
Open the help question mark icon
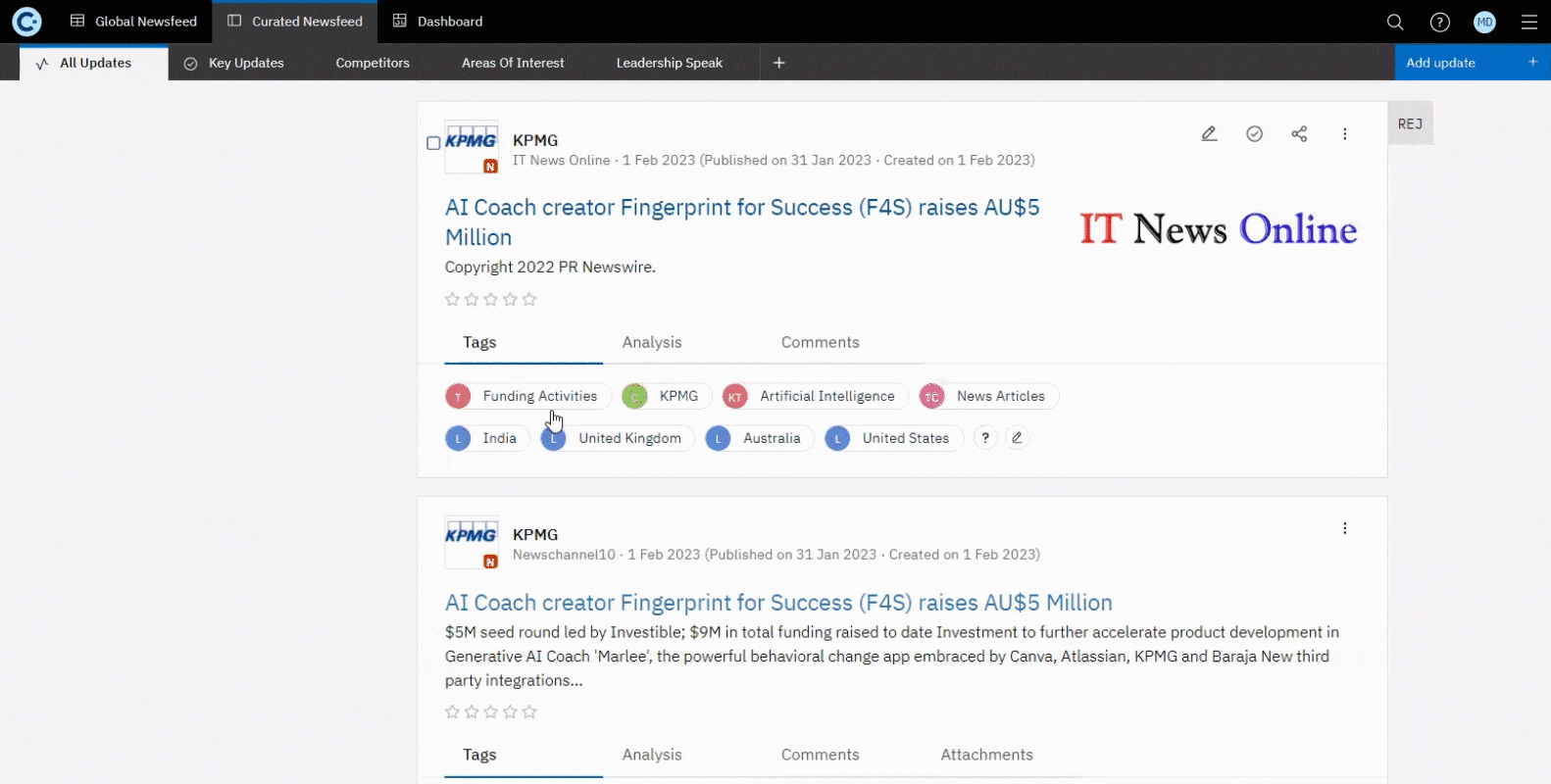click(x=1440, y=22)
